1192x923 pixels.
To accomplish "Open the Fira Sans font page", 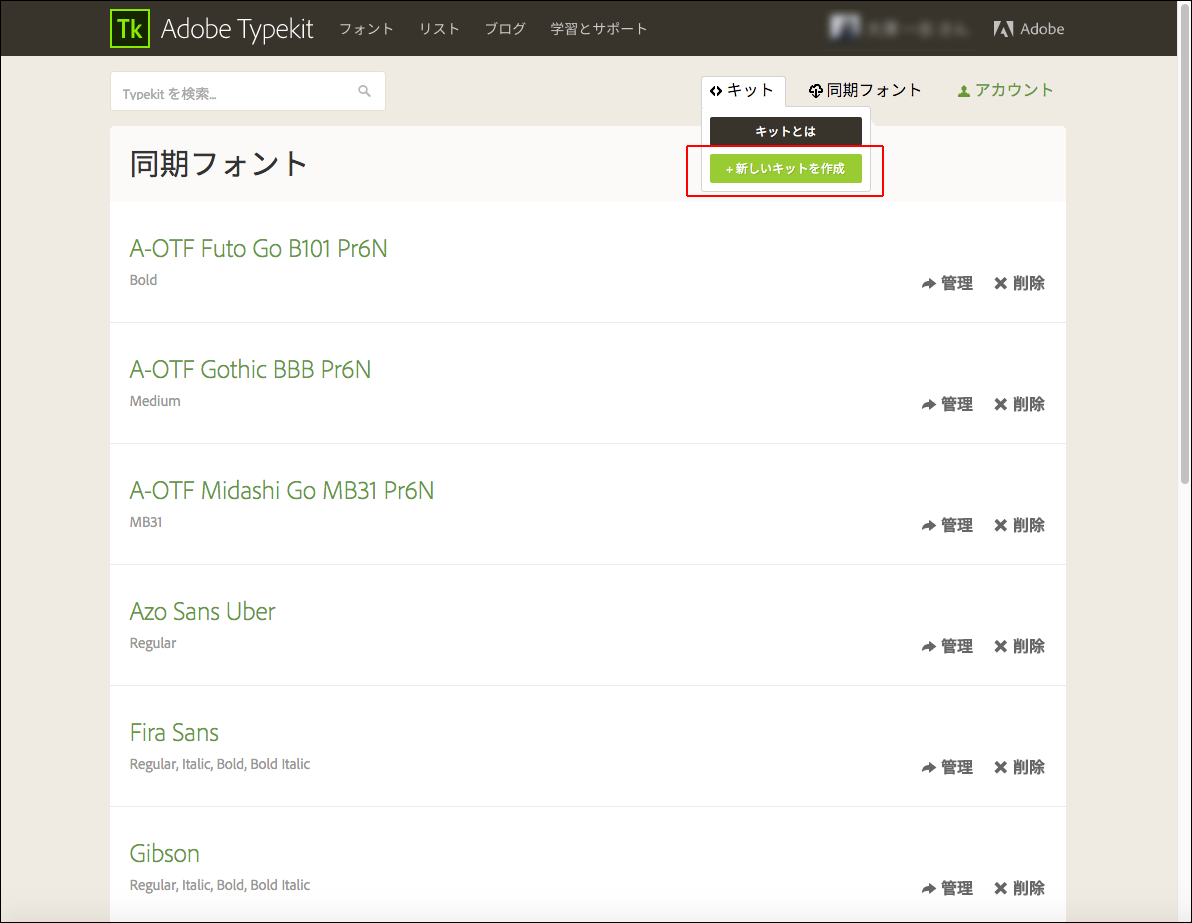I will pyautogui.click(x=174, y=732).
